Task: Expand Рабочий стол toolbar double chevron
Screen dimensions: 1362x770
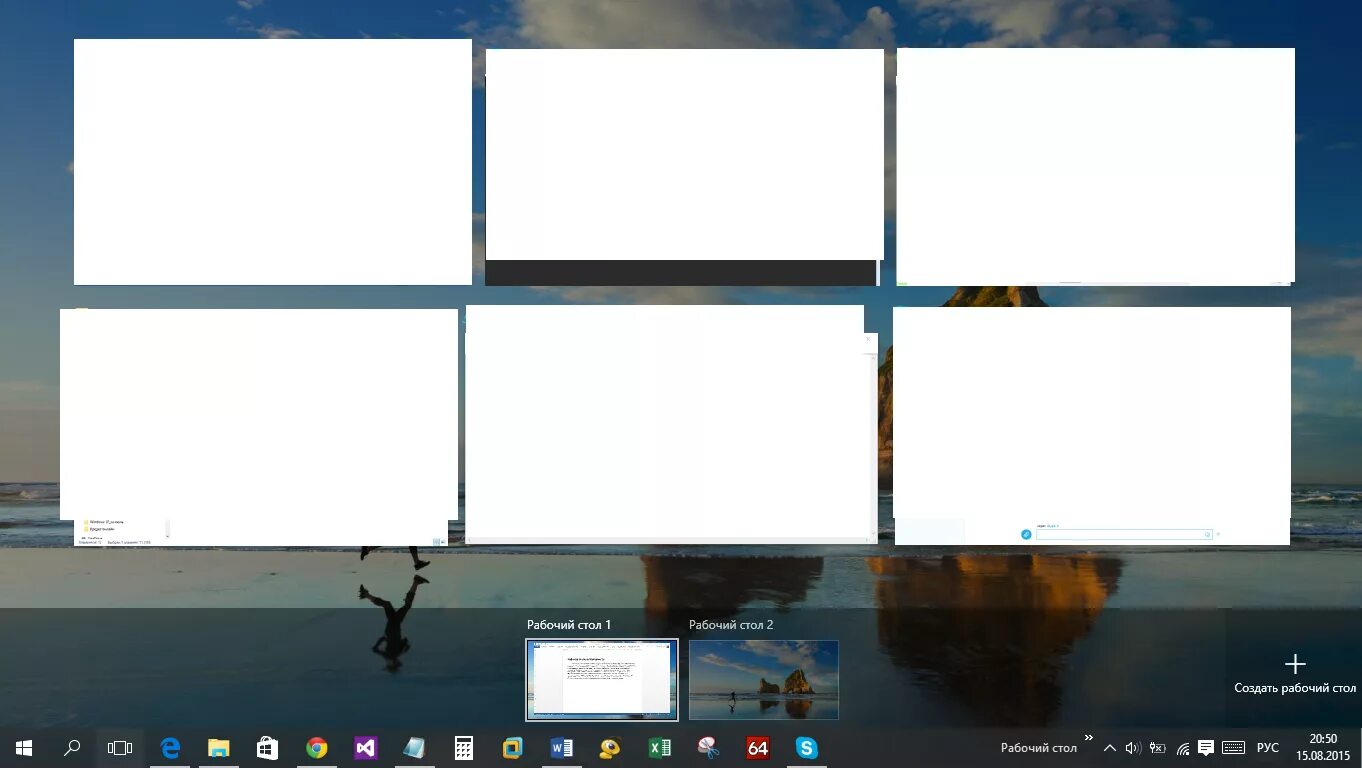Action: click(x=1088, y=738)
